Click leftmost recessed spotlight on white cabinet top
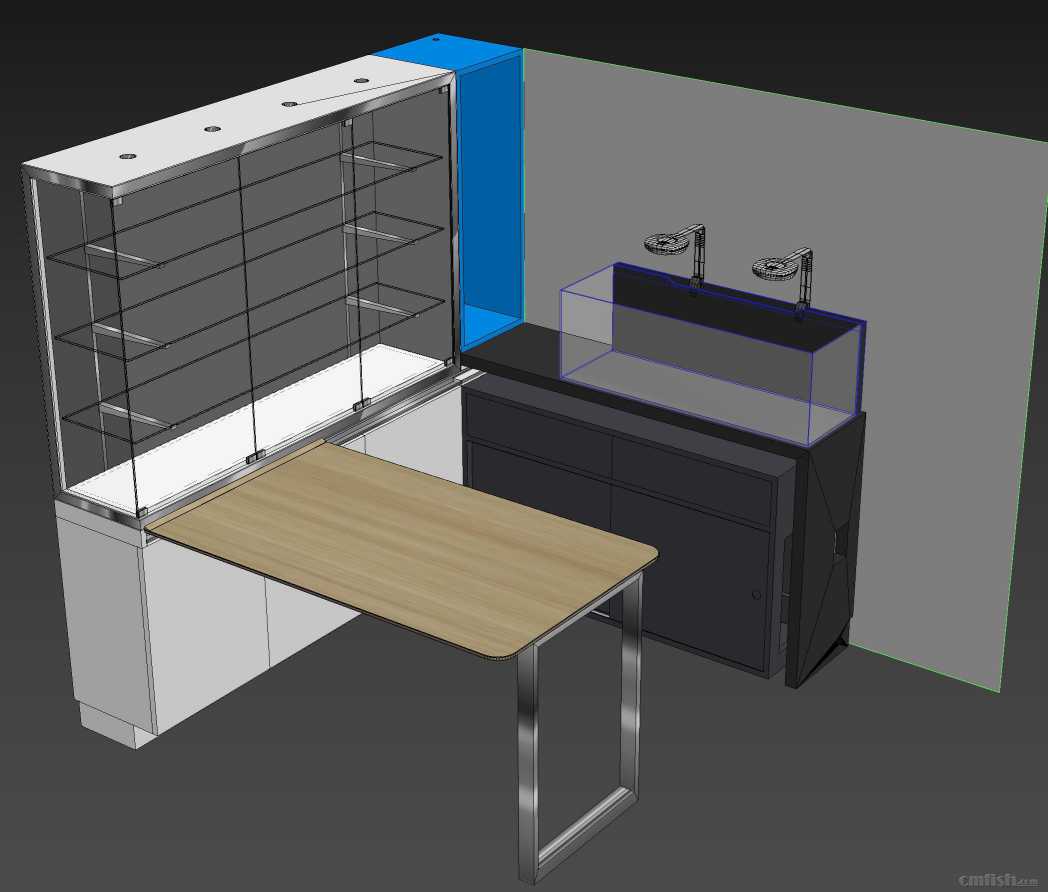 click(x=128, y=156)
